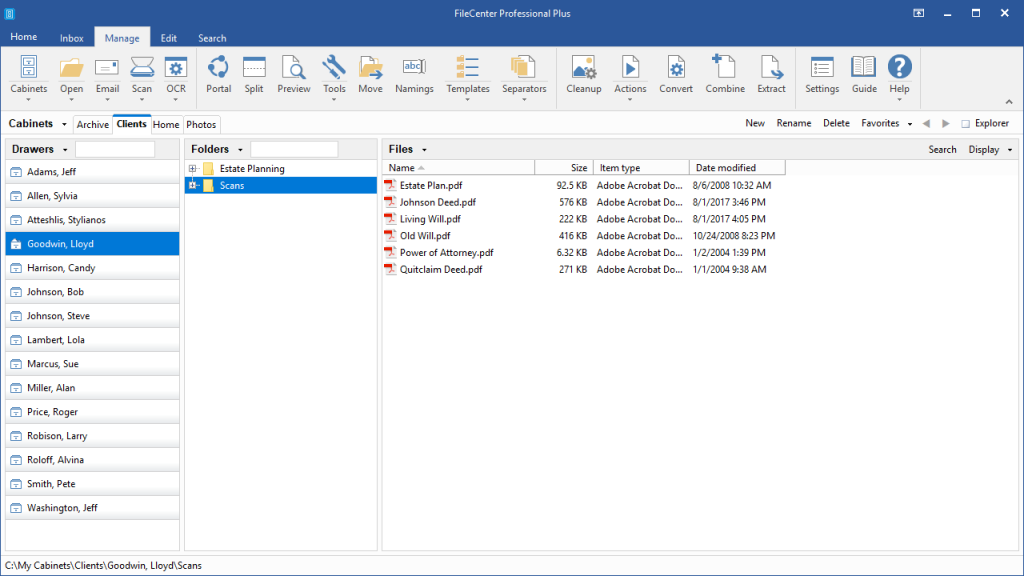Switch to the Home ribbon tab
Screen dimensions: 1024x576
(x=24, y=37)
